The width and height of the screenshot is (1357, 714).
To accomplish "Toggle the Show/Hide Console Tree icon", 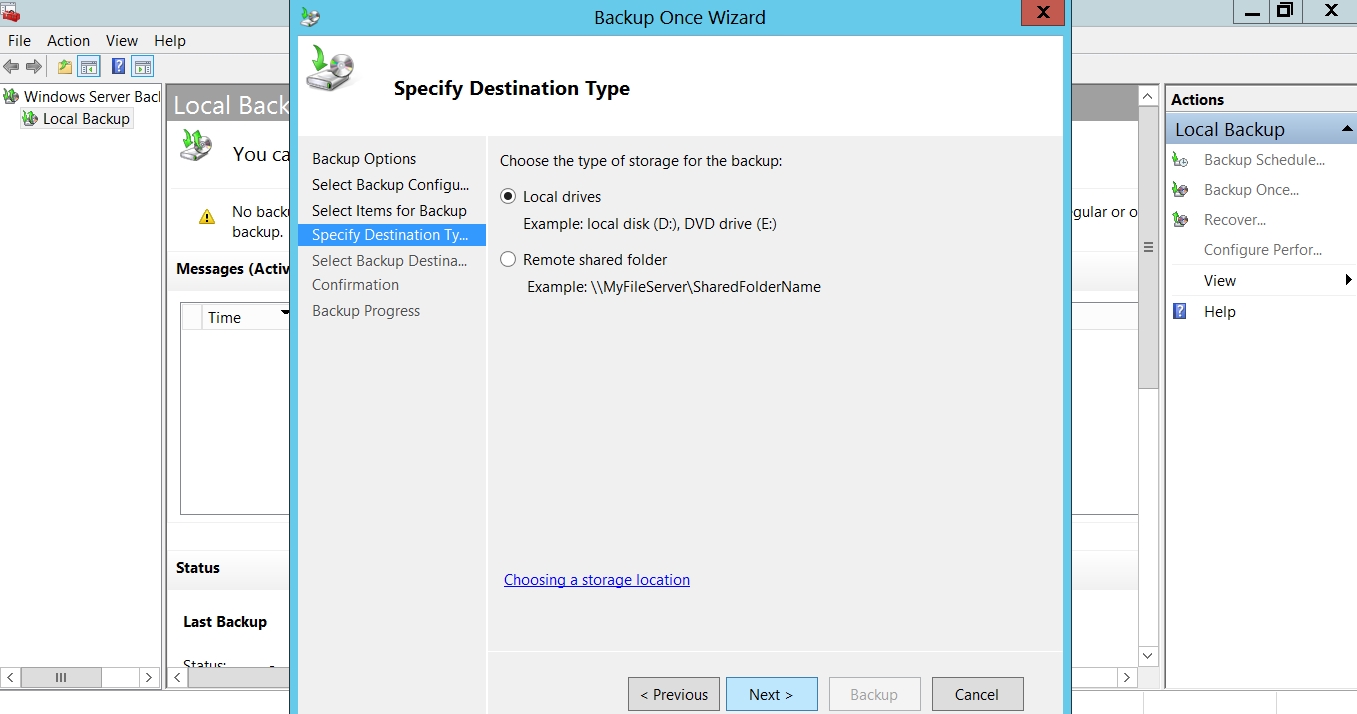I will pyautogui.click(x=89, y=67).
